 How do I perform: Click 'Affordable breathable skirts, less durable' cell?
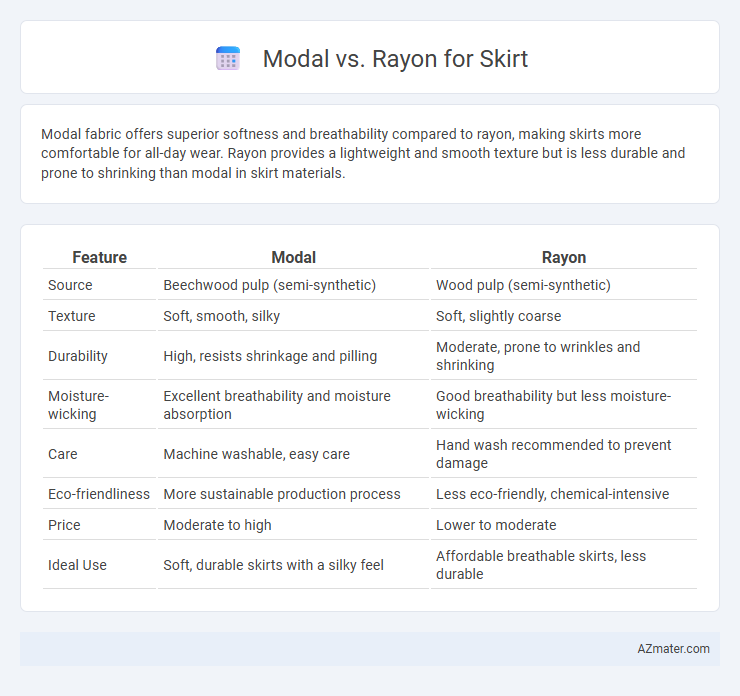click(564, 565)
